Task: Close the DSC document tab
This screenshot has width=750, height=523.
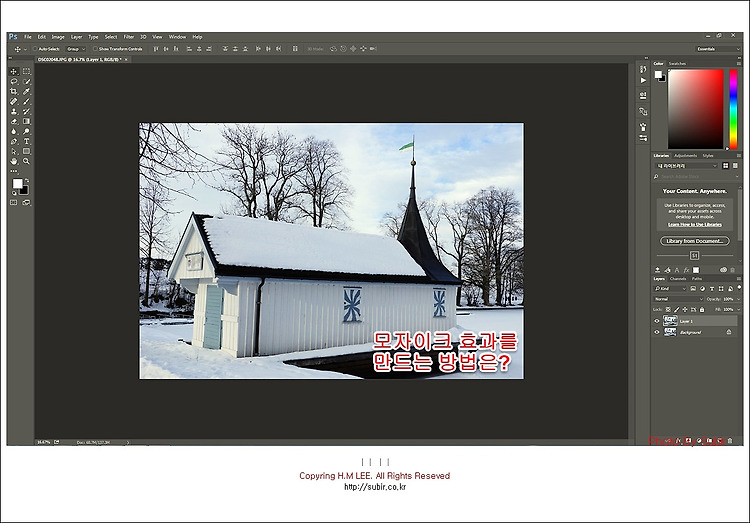Action: pyautogui.click(x=126, y=59)
